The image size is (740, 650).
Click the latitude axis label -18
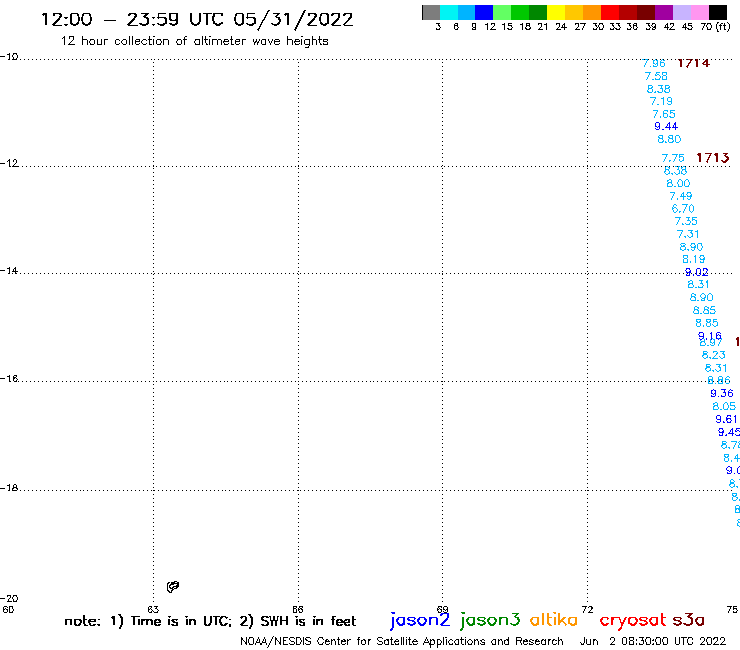[9, 488]
